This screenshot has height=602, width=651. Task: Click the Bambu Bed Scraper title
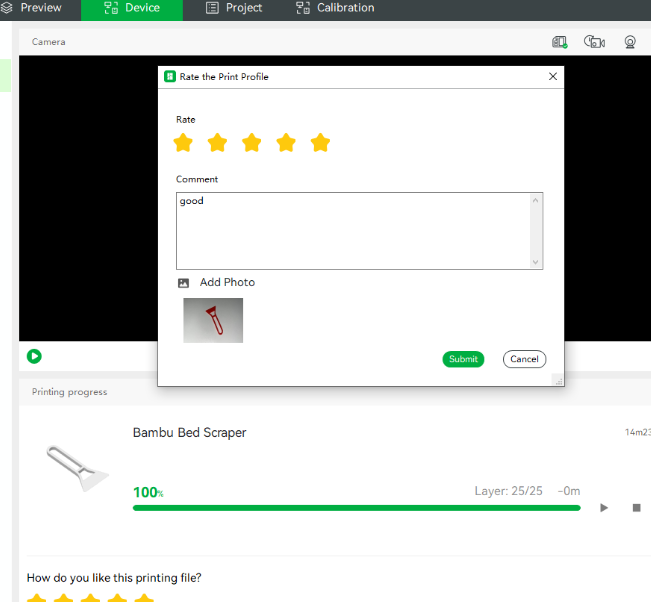pos(189,433)
